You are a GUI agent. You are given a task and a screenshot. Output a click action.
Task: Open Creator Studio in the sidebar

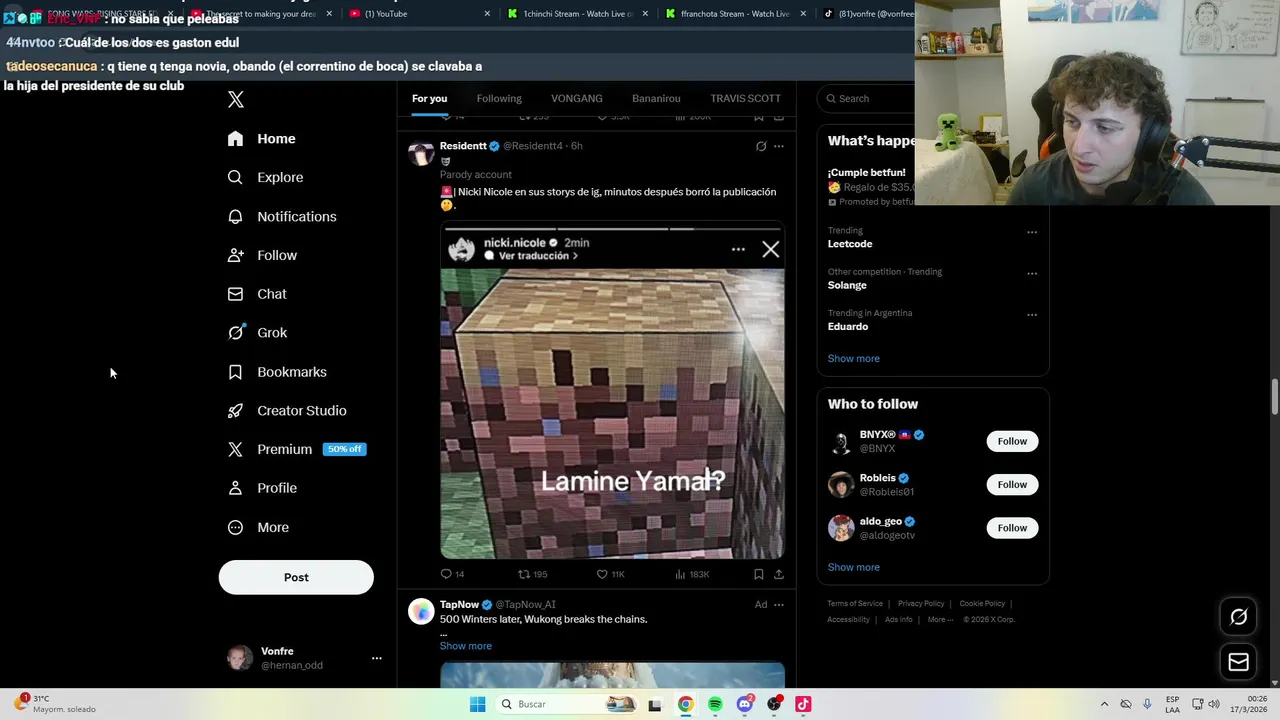pos(287,411)
